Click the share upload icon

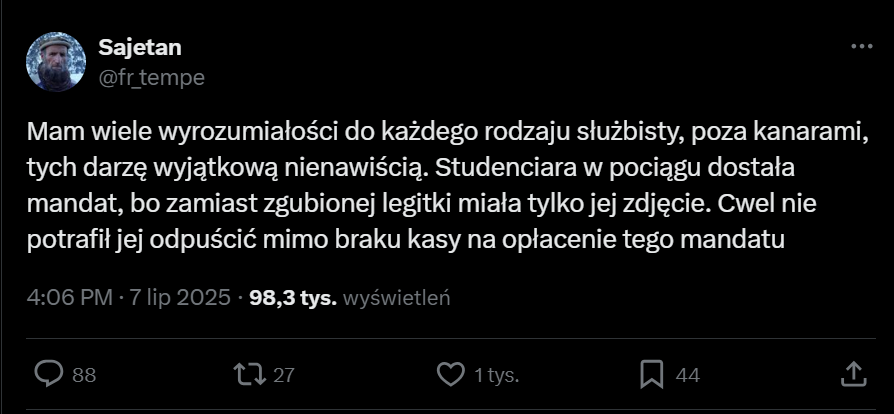coord(852,374)
